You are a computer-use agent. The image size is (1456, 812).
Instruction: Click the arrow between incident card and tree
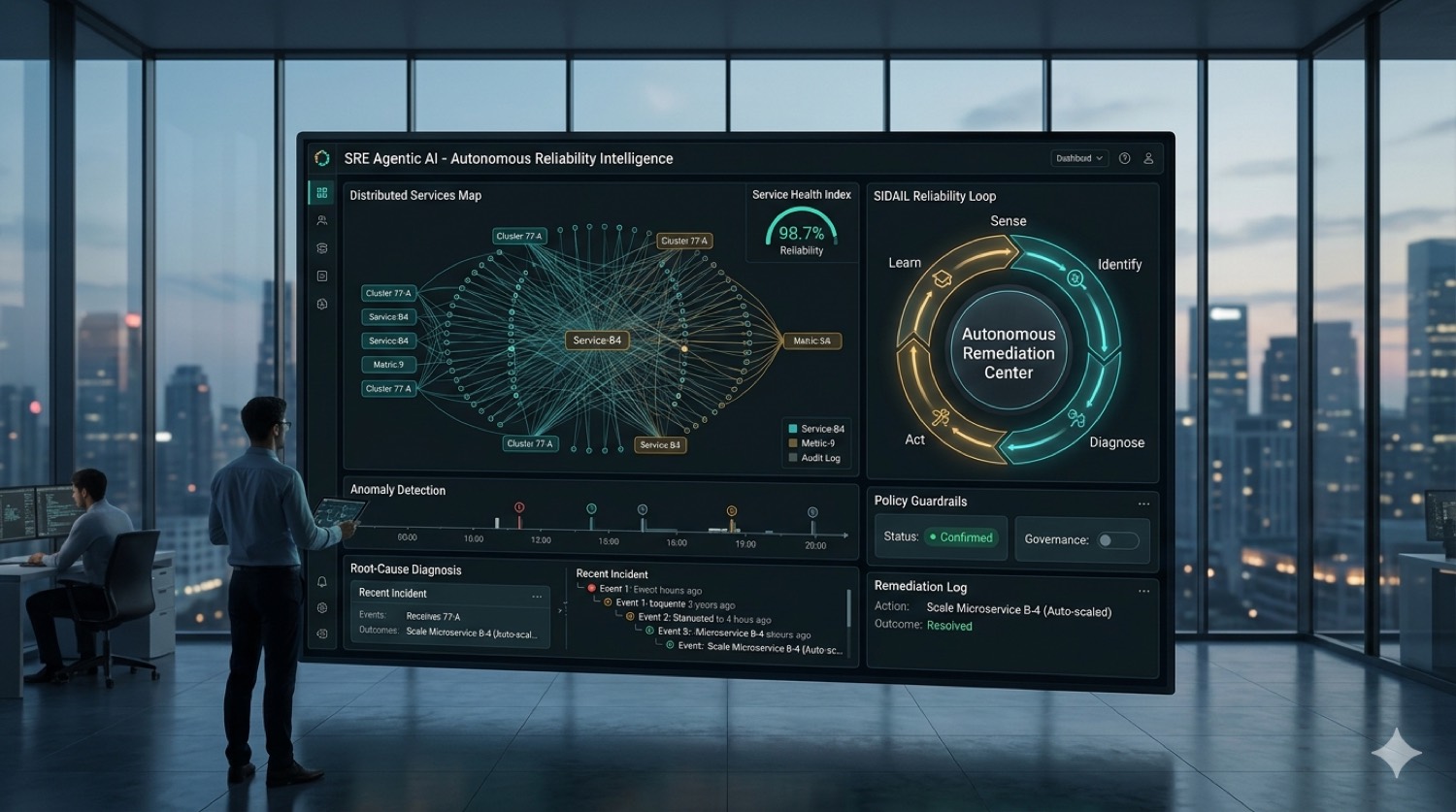coord(561,610)
